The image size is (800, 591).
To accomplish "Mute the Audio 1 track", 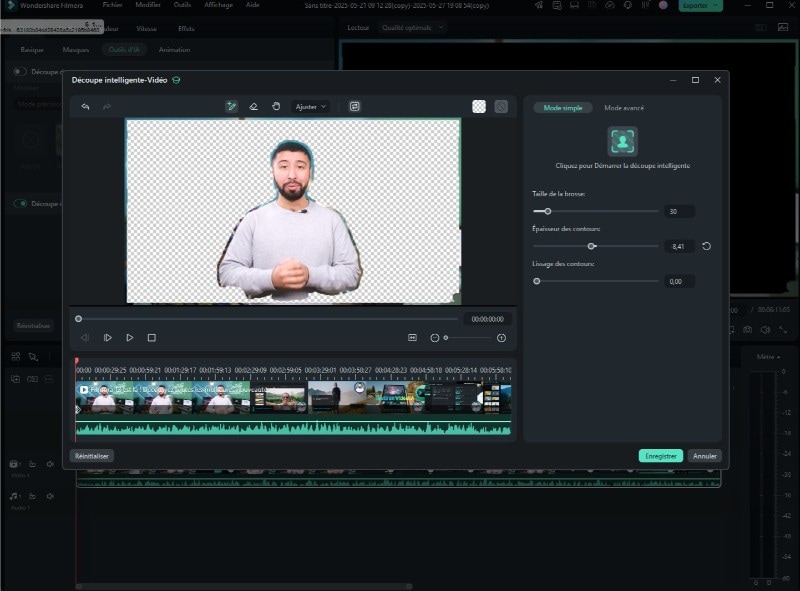I will tap(50, 496).
